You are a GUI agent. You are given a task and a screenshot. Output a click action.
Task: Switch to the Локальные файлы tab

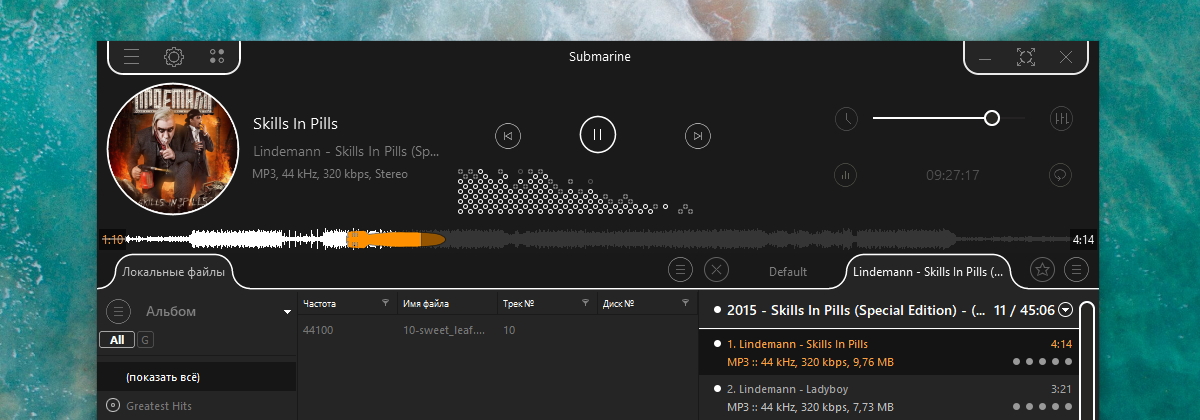click(173, 271)
